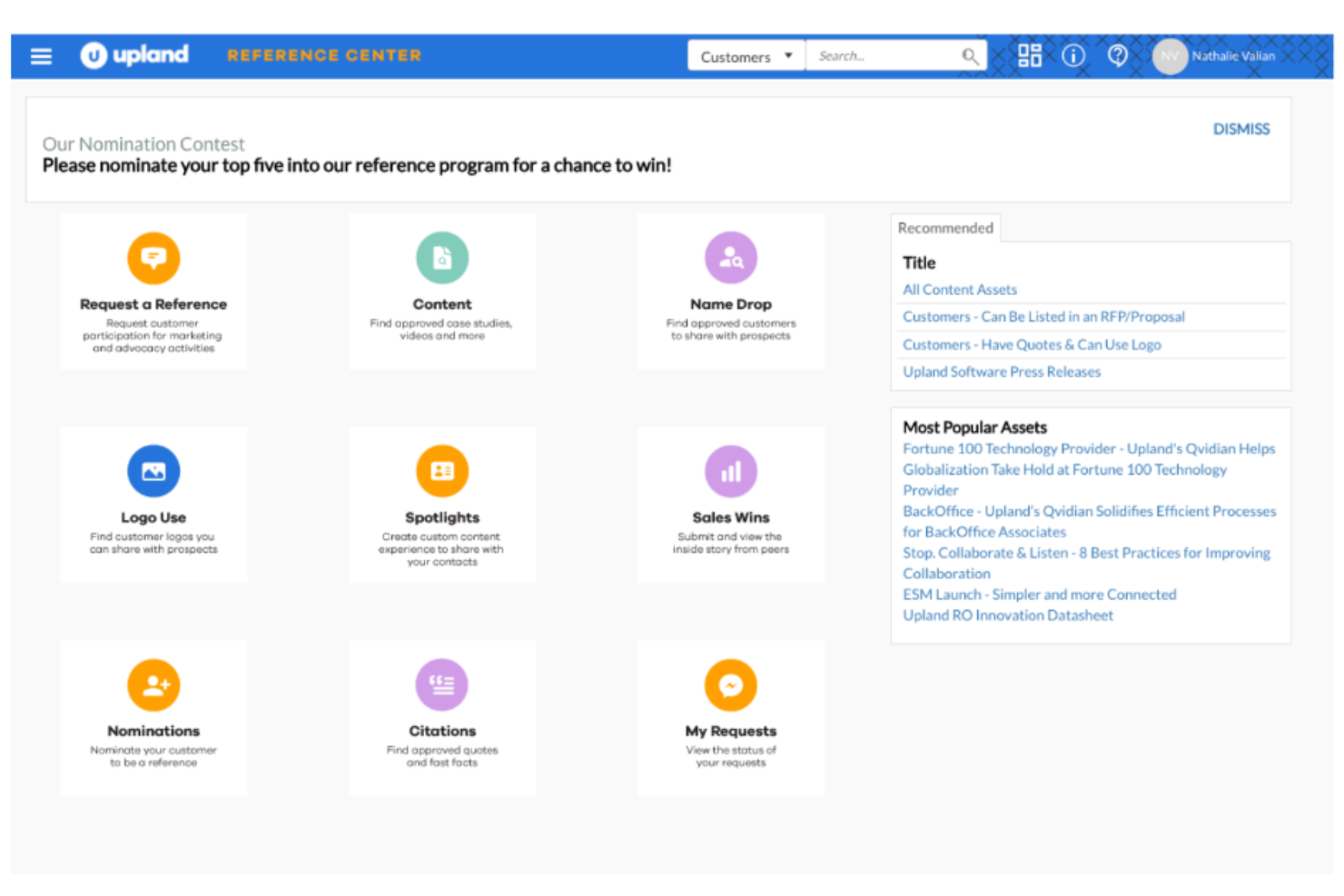This screenshot has height=896, width=1344.
Task: Click into the Search input field
Action: click(882, 56)
